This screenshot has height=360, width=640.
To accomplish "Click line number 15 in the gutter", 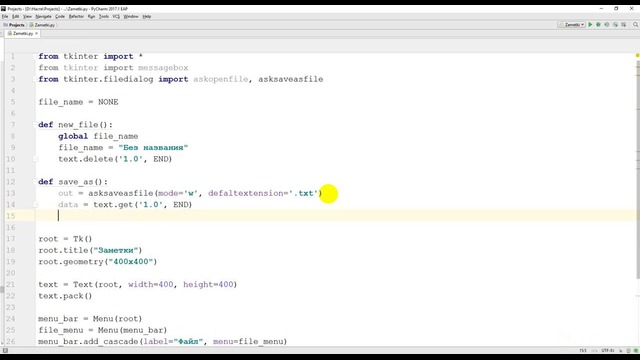I will 11,216.
